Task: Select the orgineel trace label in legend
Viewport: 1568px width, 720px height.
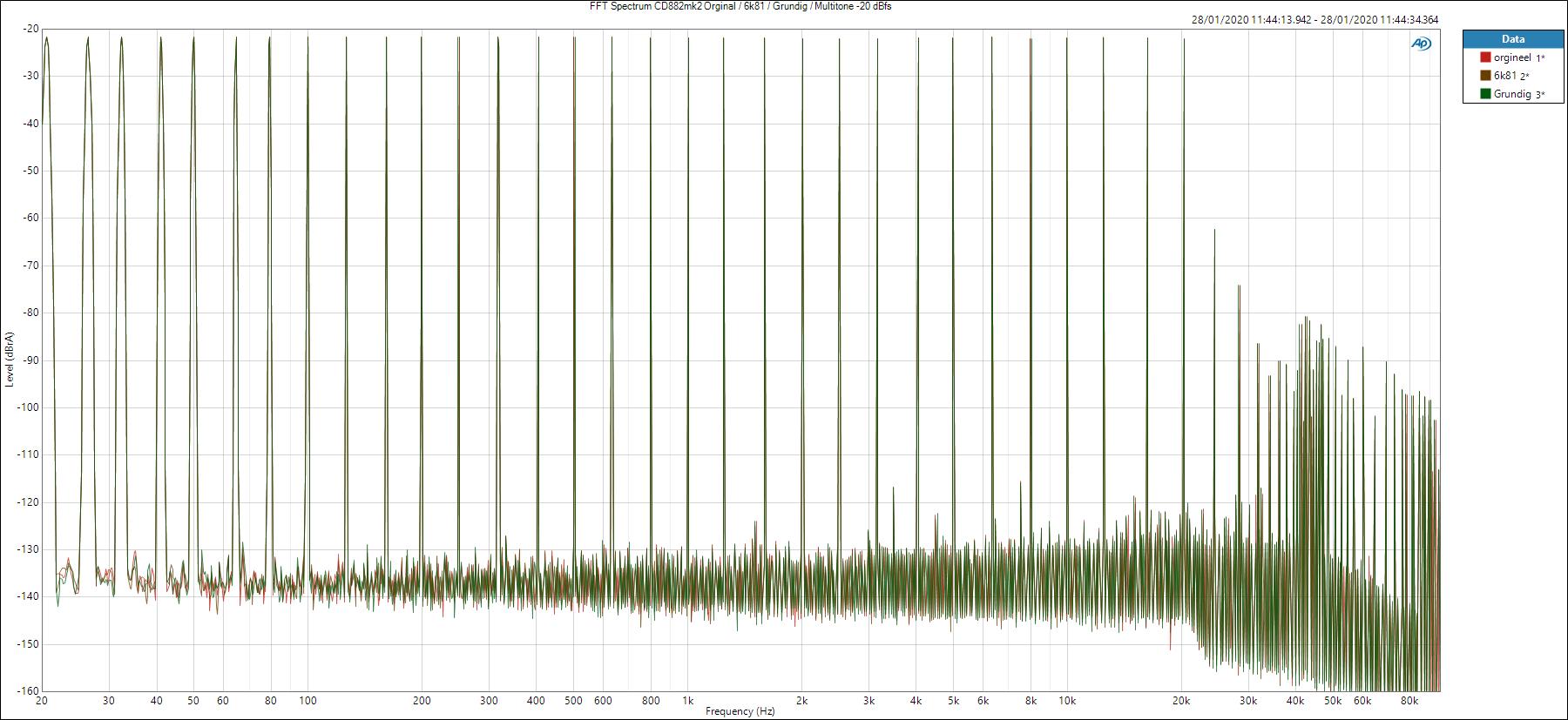Action: tap(1511, 57)
